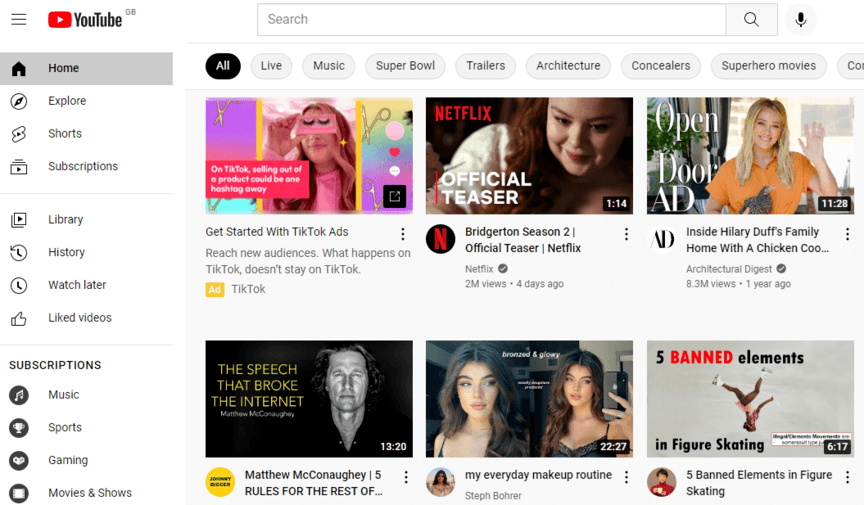Click Steph Bohrer channel name
864x505 pixels.
point(493,496)
